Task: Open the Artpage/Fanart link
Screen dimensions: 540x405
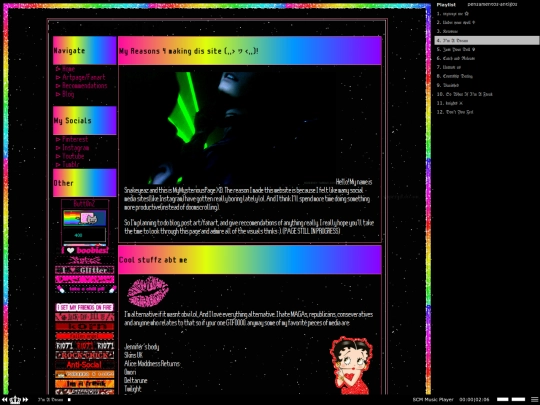Action: click(x=83, y=77)
